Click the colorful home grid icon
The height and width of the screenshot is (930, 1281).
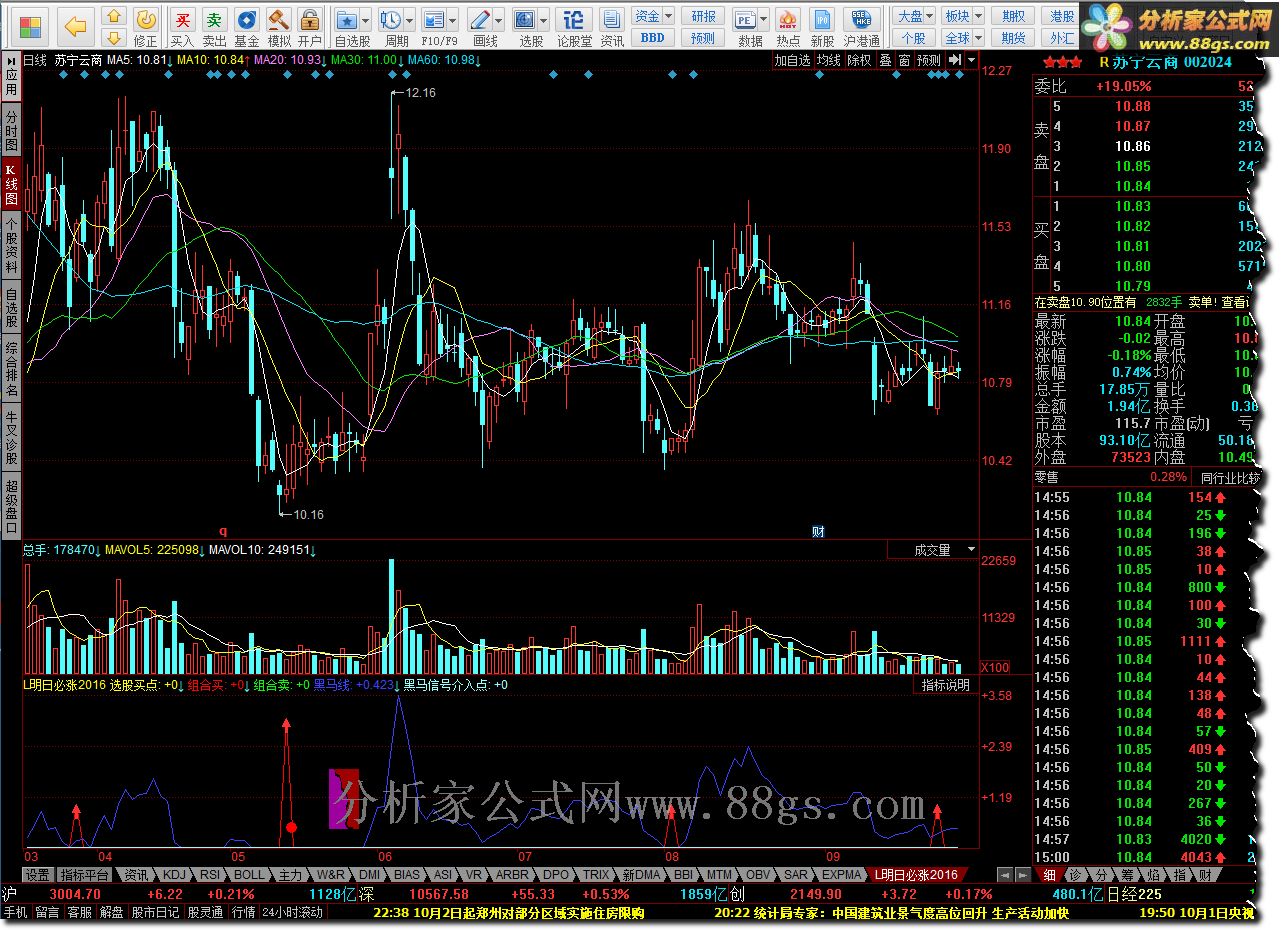point(30,25)
